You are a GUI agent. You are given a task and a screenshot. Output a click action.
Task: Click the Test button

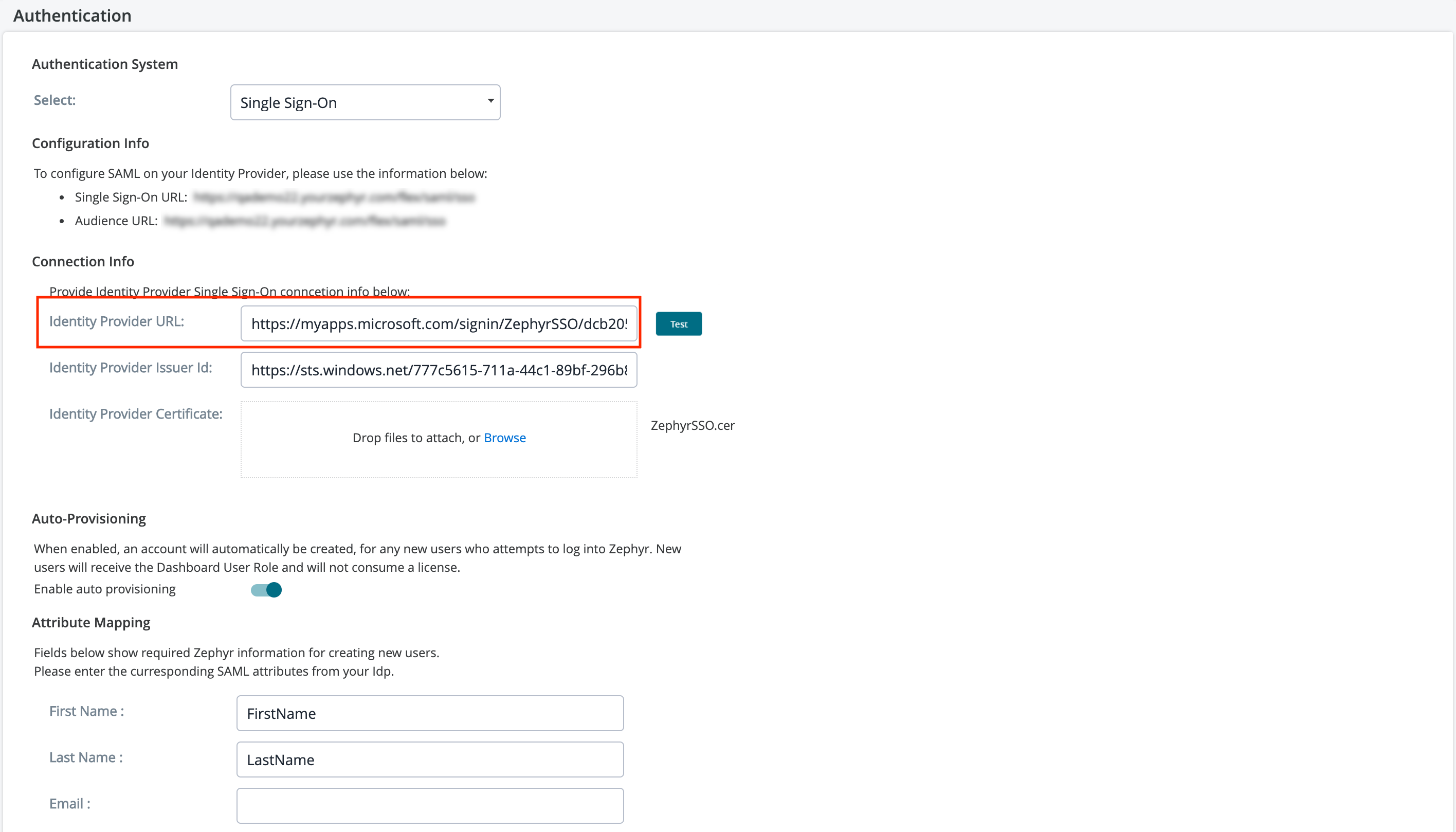point(678,324)
